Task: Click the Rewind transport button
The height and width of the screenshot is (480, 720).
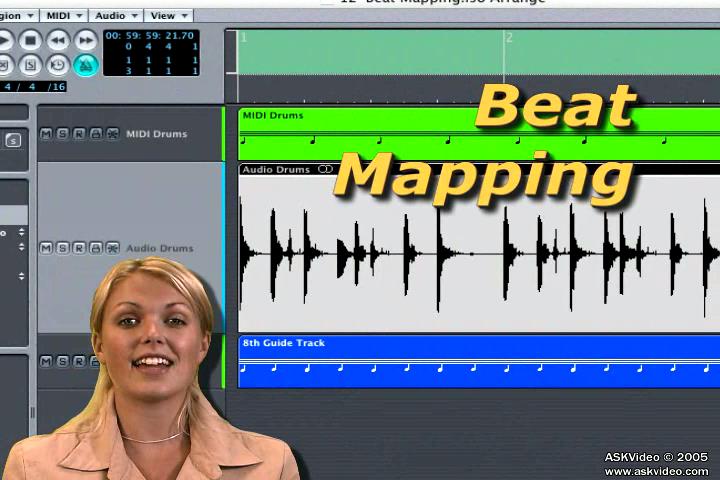Action: (58, 40)
